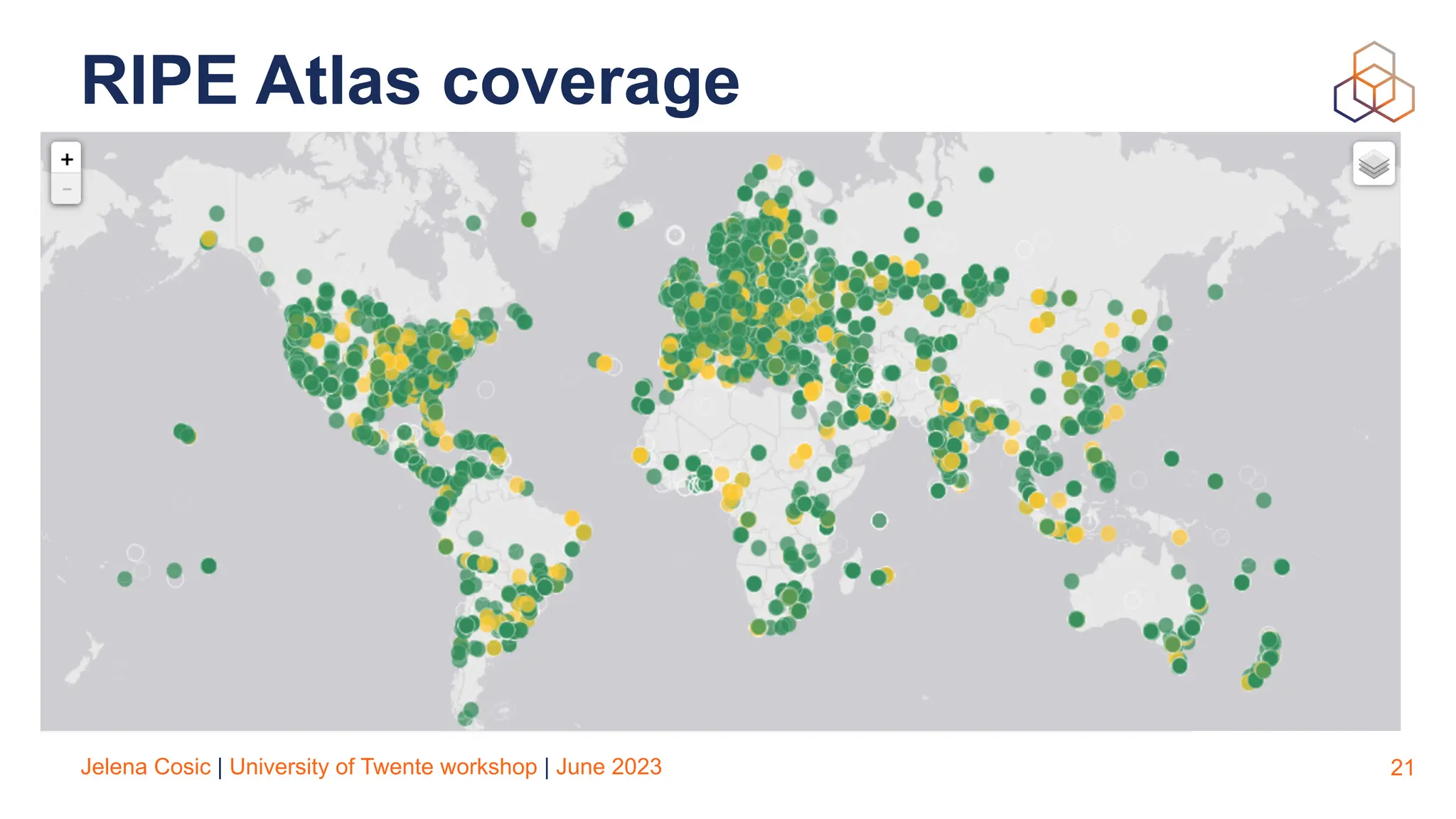Open the map layers control
This screenshot has width=1456, height=819.
click(x=1374, y=164)
